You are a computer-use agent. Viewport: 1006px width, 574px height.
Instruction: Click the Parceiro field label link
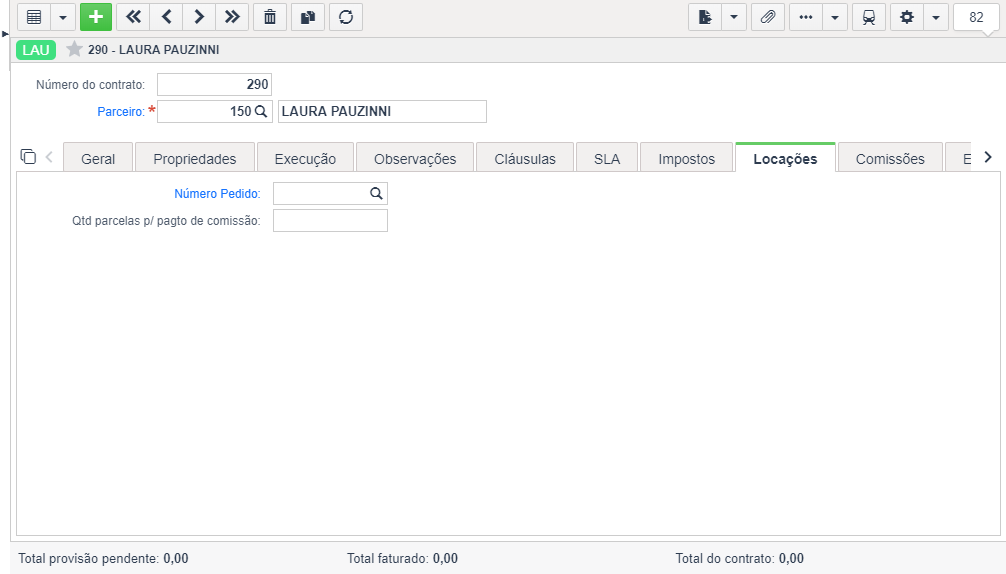[121, 112]
